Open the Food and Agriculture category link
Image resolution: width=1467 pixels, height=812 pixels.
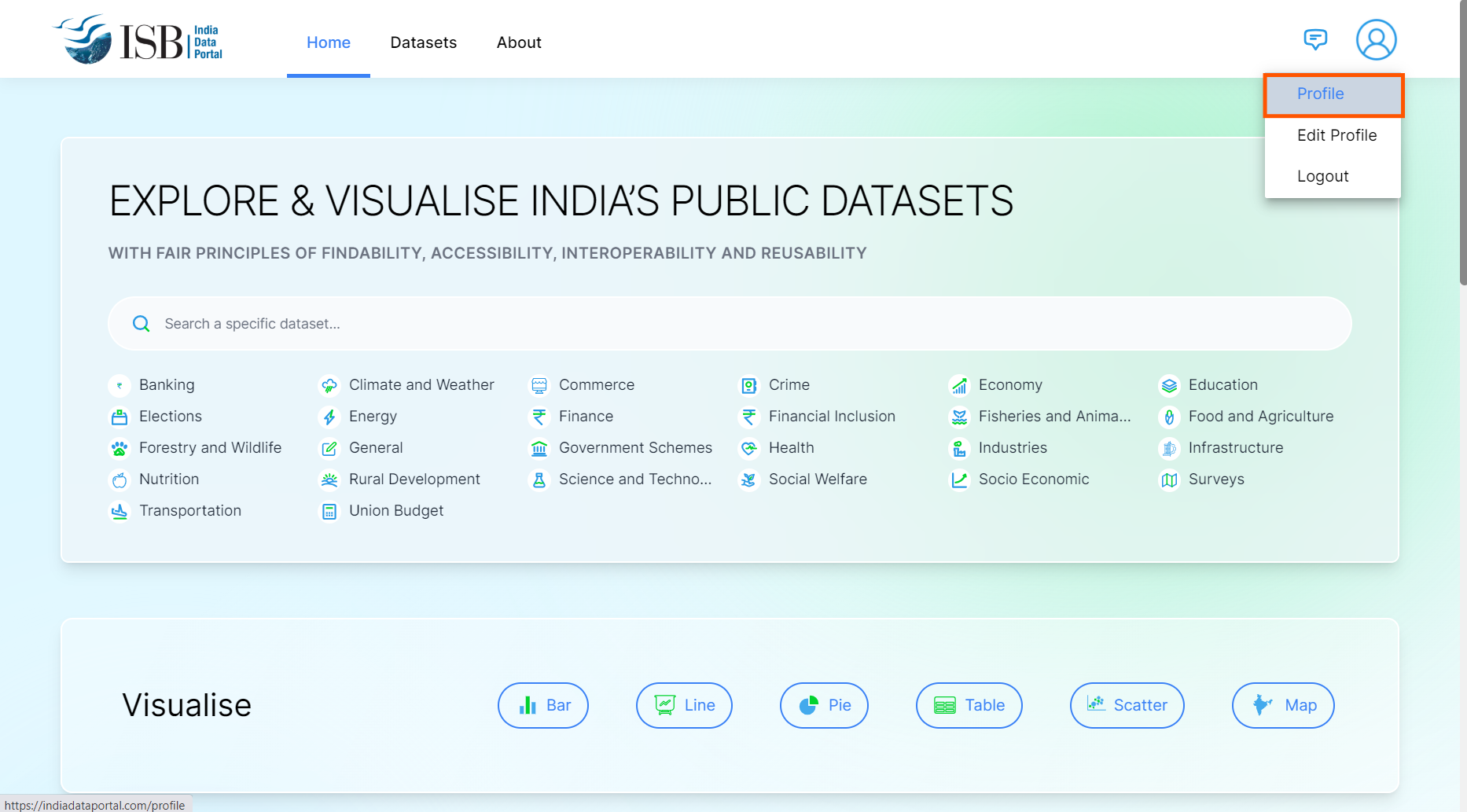pyautogui.click(x=1261, y=417)
